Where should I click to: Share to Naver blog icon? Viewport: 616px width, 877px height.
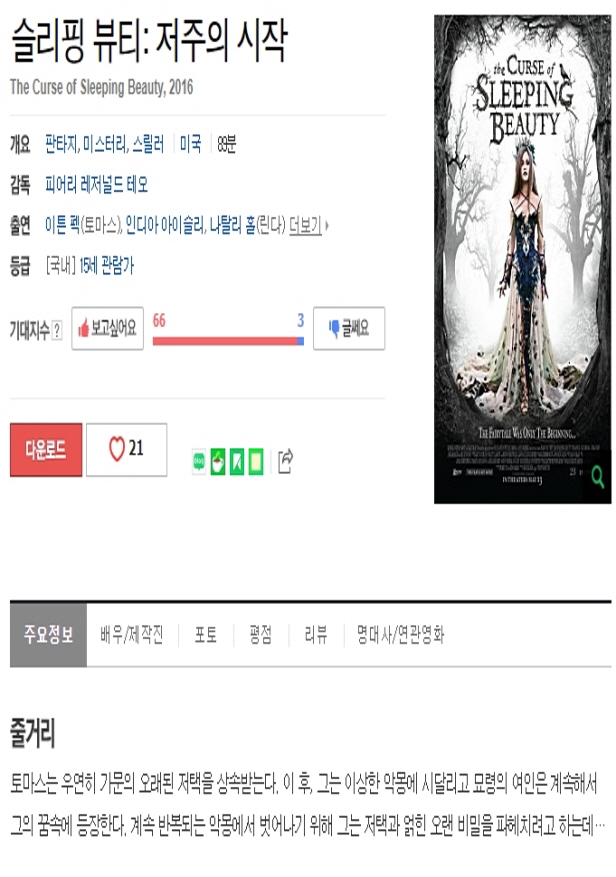click(x=199, y=462)
